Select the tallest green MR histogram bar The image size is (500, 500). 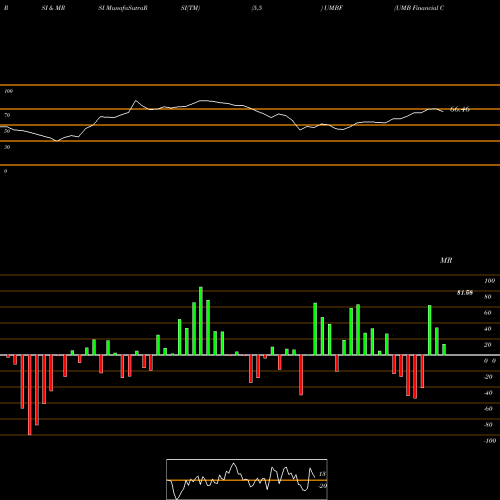(x=201, y=321)
